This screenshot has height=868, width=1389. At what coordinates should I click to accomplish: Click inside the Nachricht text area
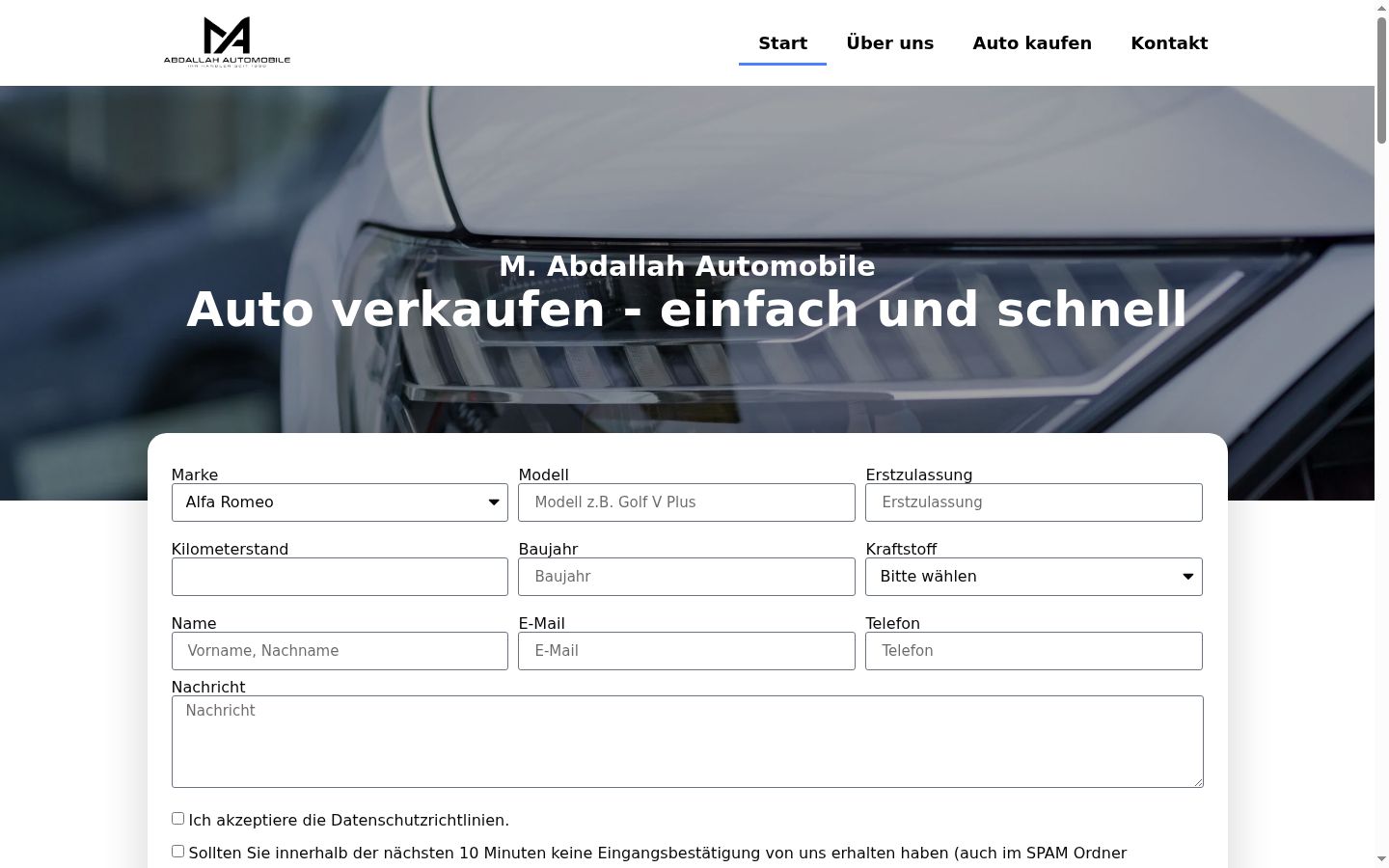point(688,742)
